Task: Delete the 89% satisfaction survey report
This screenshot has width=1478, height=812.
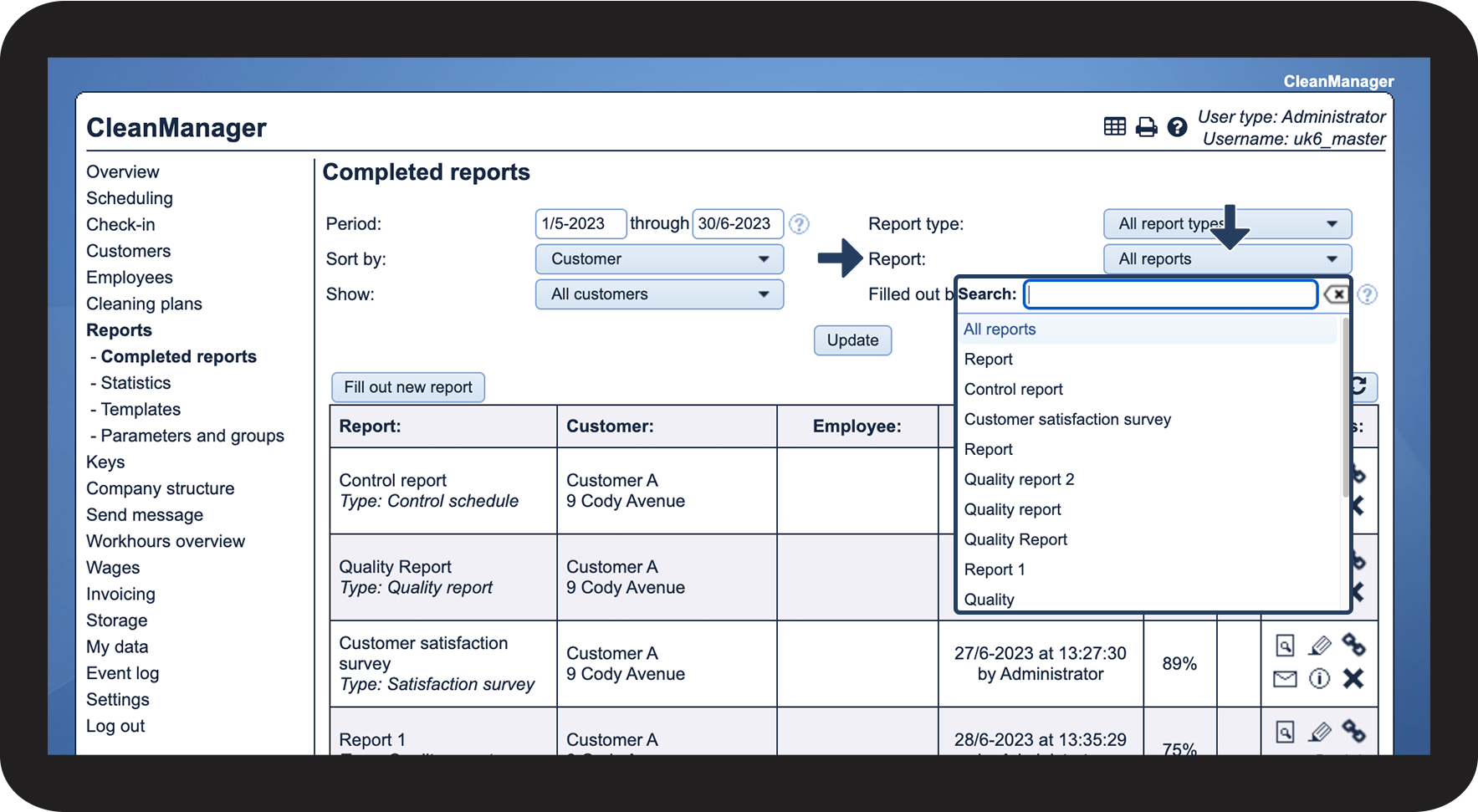Action: (x=1353, y=679)
